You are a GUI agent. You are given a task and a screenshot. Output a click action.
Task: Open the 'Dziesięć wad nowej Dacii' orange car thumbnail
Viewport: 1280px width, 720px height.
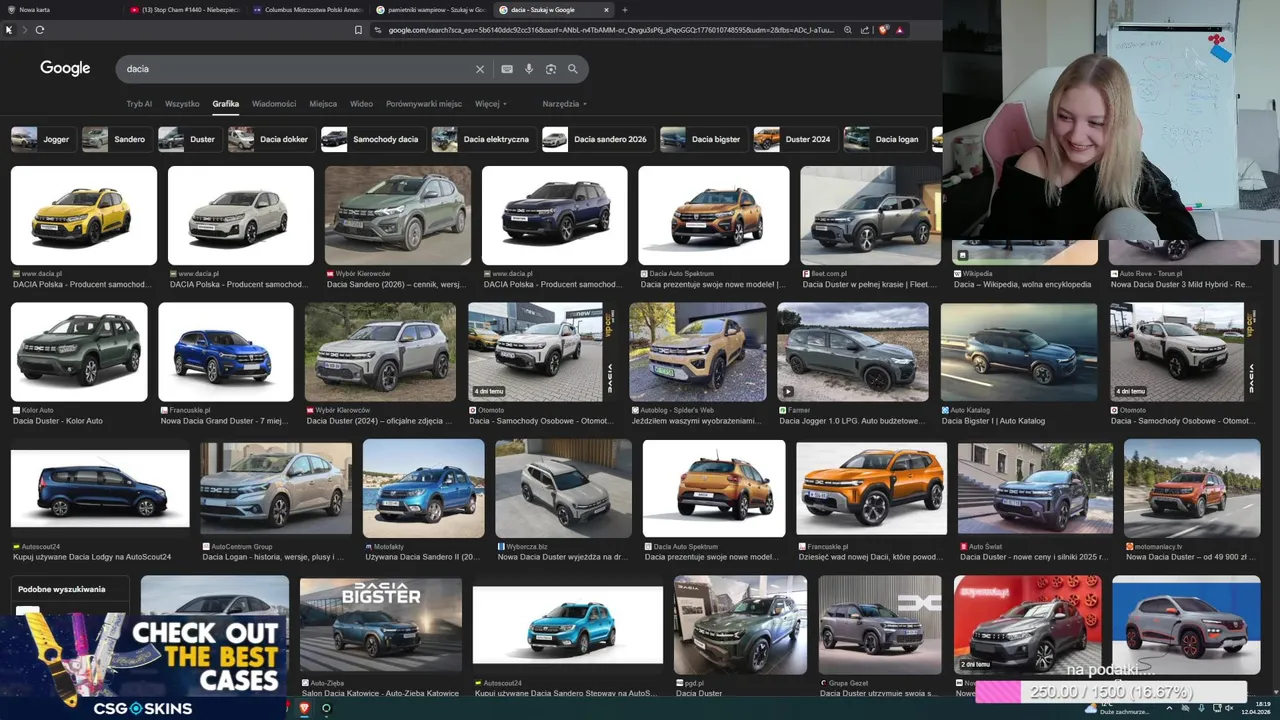(x=872, y=489)
